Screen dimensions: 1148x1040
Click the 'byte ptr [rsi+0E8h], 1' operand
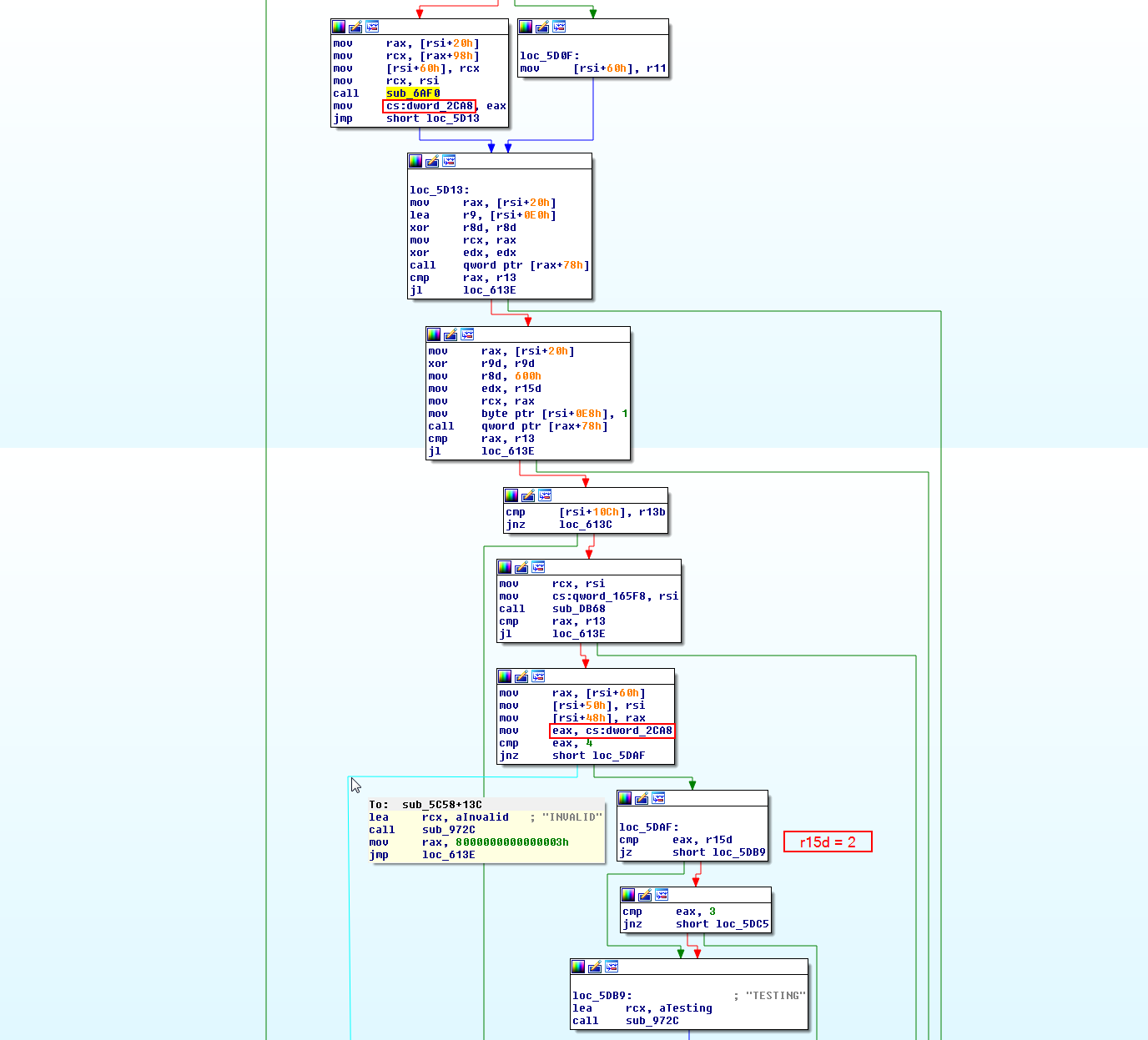[555, 414]
